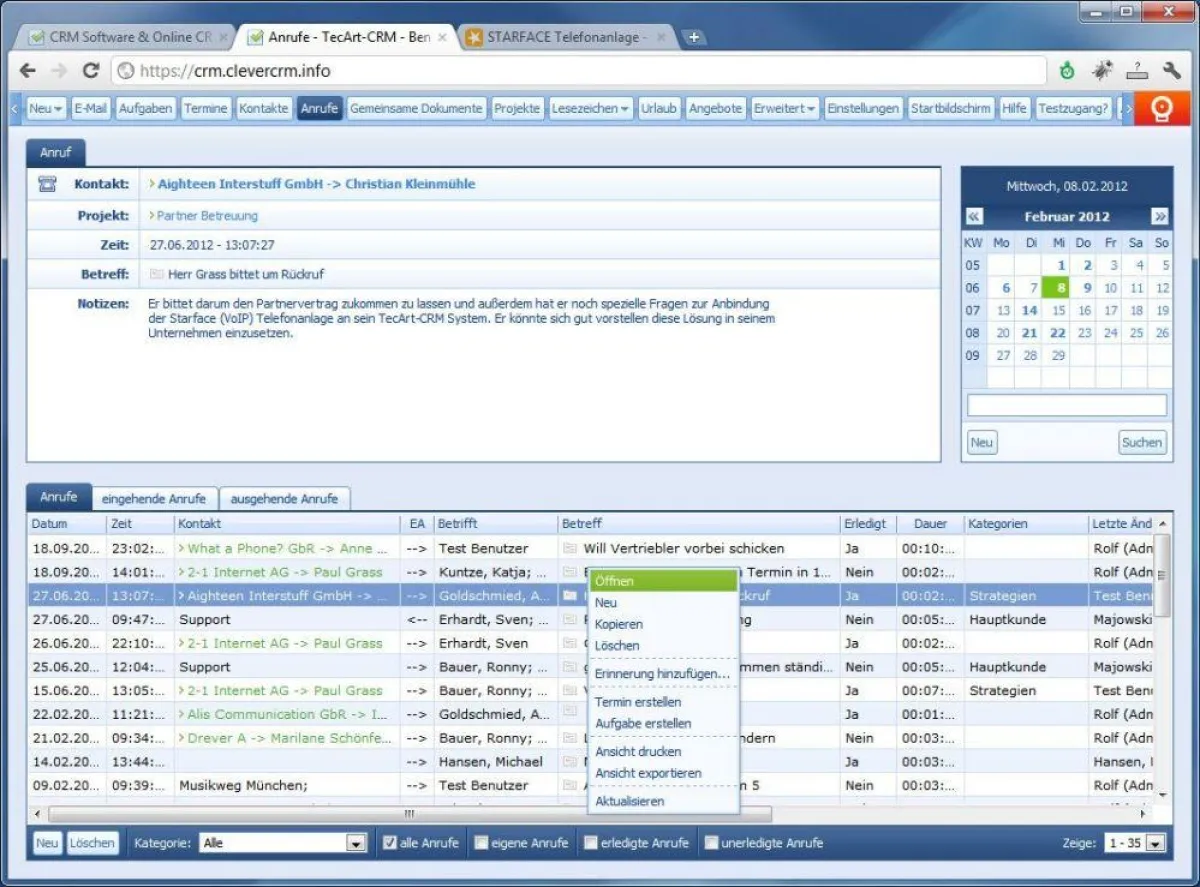Image resolution: width=1200 pixels, height=887 pixels.
Task: Click the orange lightbulb icon in toolbar
Action: tap(1160, 109)
